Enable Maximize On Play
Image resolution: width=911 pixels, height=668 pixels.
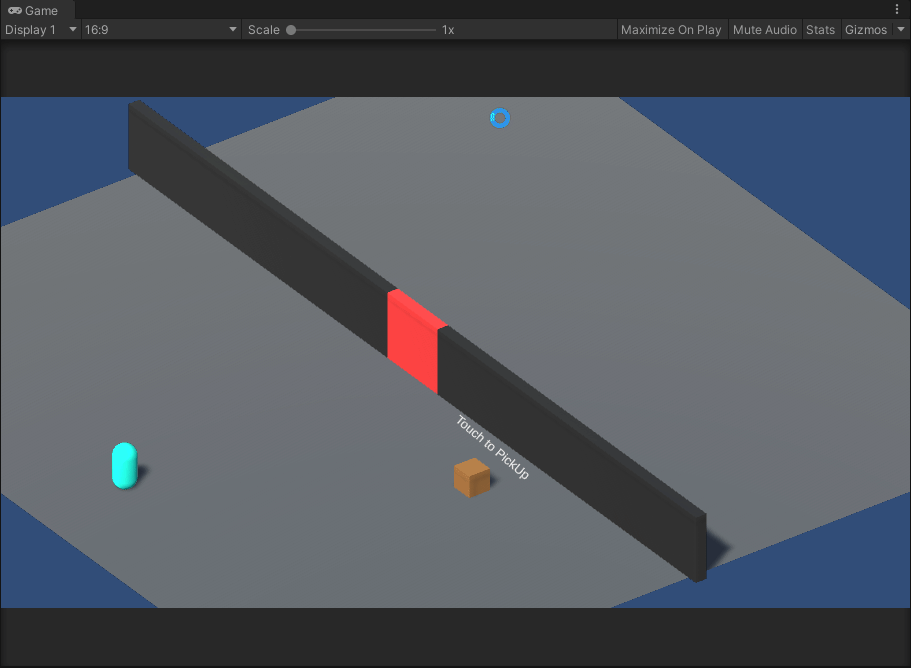671,30
